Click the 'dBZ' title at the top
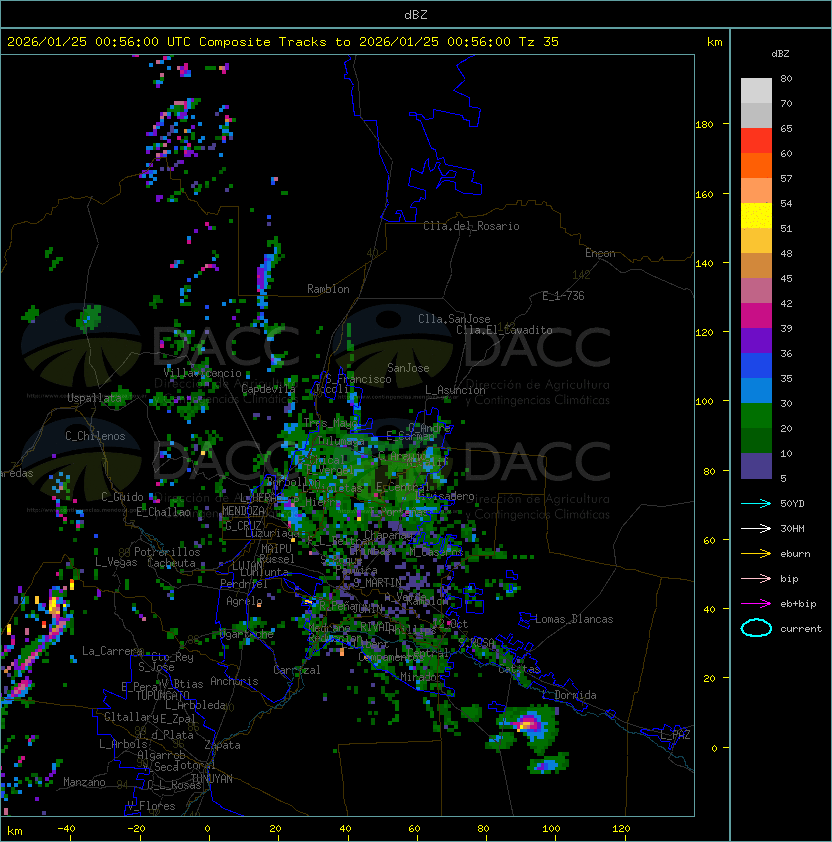Viewport: 832px width, 842px height. 416,15
